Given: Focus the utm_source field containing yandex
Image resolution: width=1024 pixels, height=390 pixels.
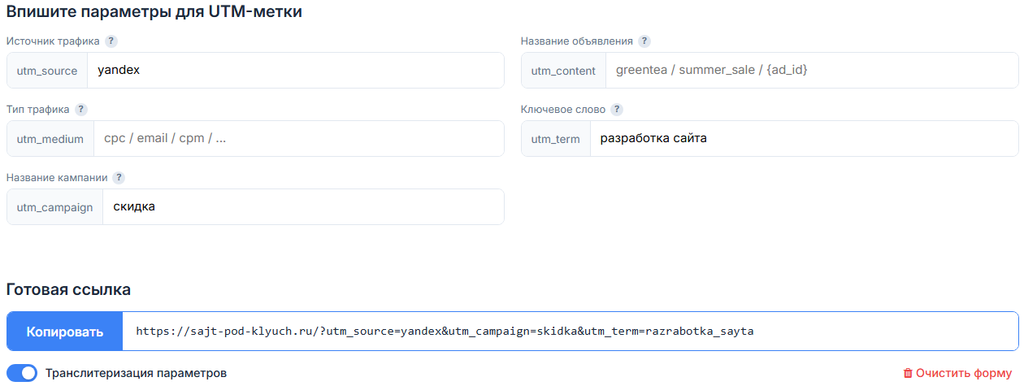Looking at the screenshot, I should click(296, 71).
